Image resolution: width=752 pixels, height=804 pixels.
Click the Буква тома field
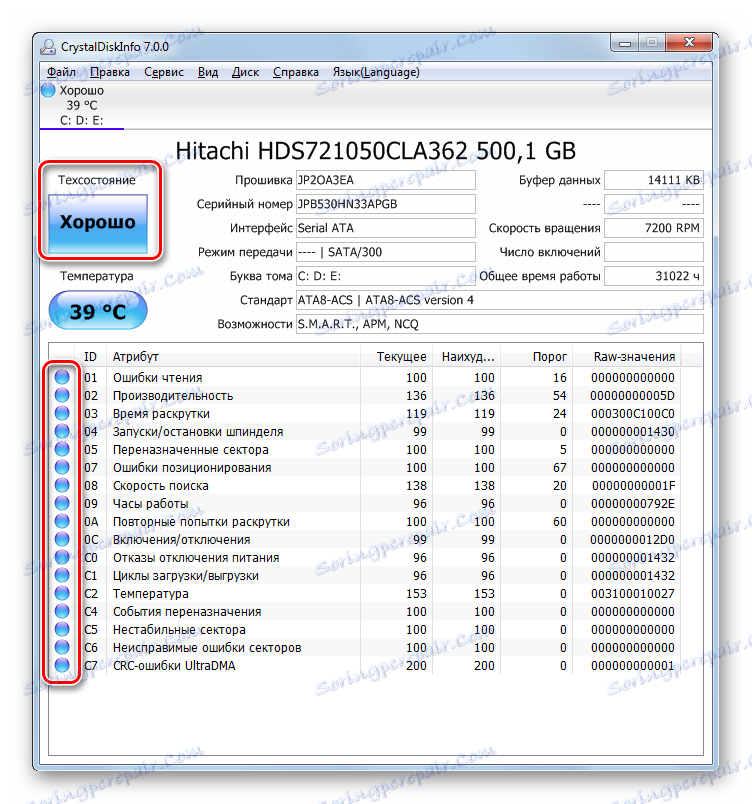(385, 276)
